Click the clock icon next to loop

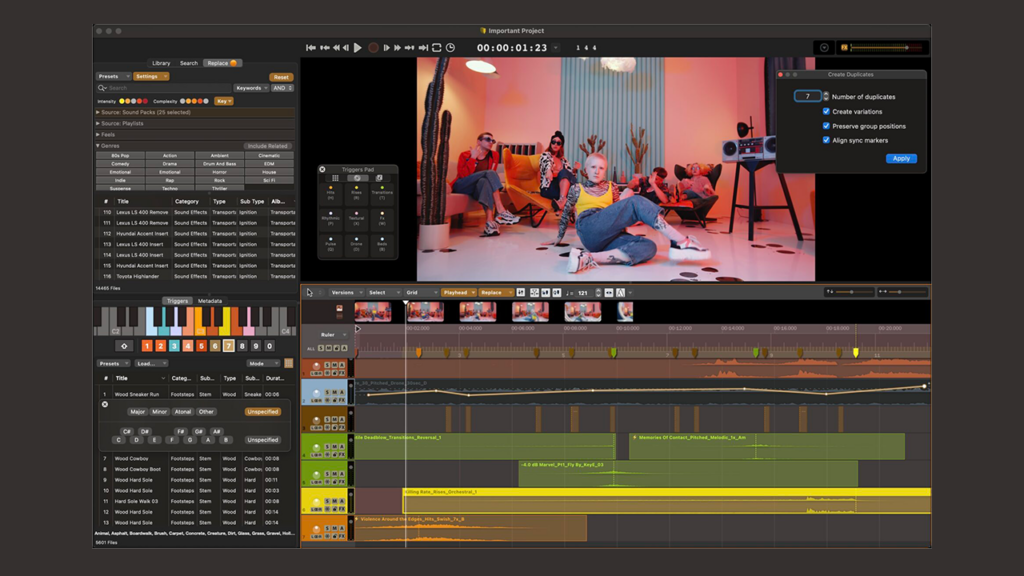(x=451, y=48)
